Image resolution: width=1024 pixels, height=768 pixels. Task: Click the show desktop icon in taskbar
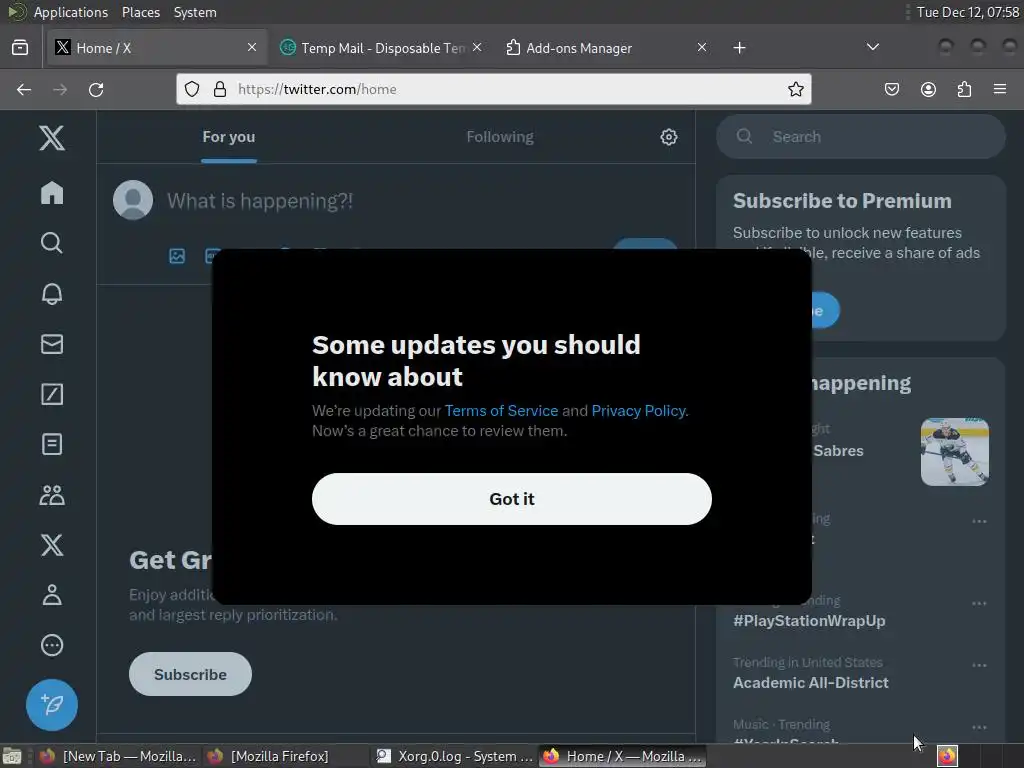pyautogui.click(x=12, y=757)
